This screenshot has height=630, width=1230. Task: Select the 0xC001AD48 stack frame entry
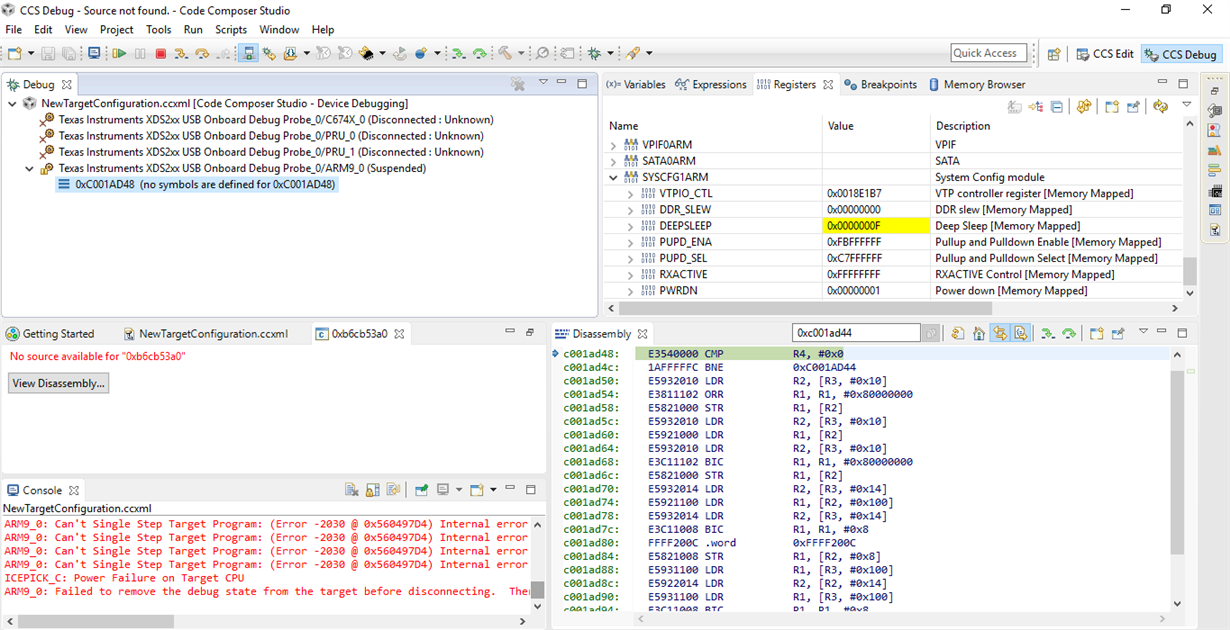click(x=198, y=184)
